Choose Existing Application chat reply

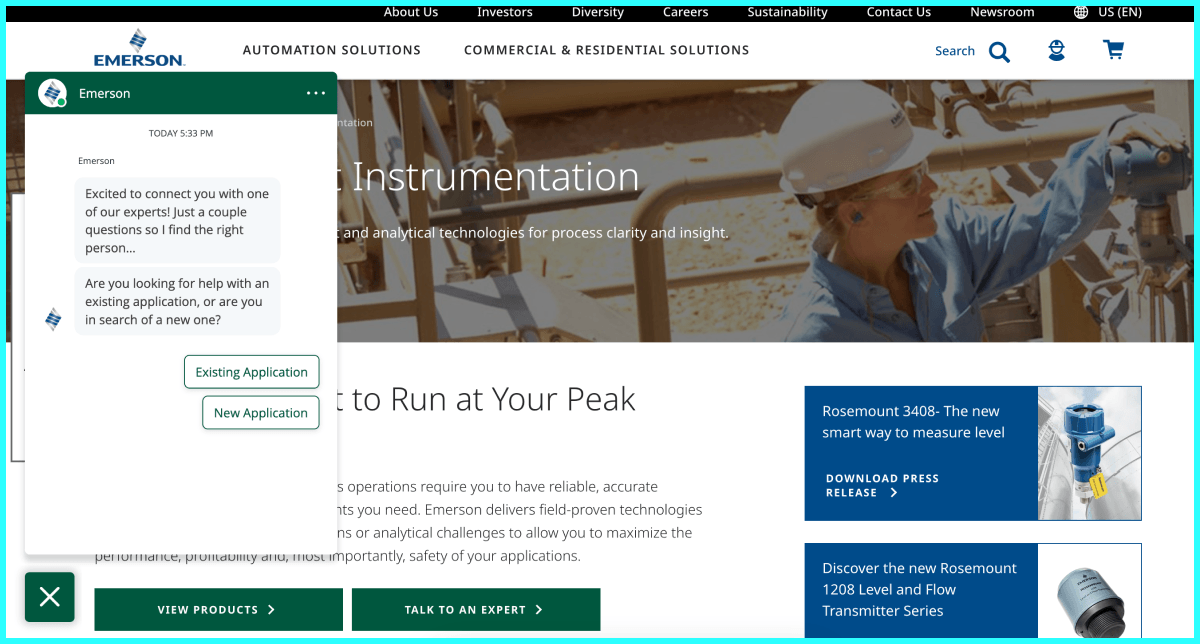(x=251, y=372)
